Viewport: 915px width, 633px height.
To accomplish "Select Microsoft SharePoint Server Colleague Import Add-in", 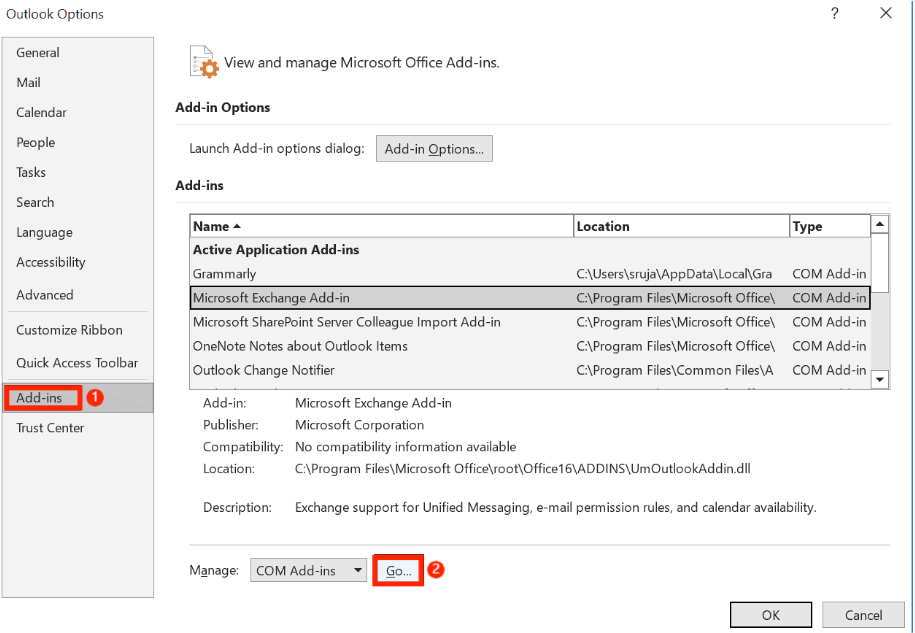I will [530, 322].
